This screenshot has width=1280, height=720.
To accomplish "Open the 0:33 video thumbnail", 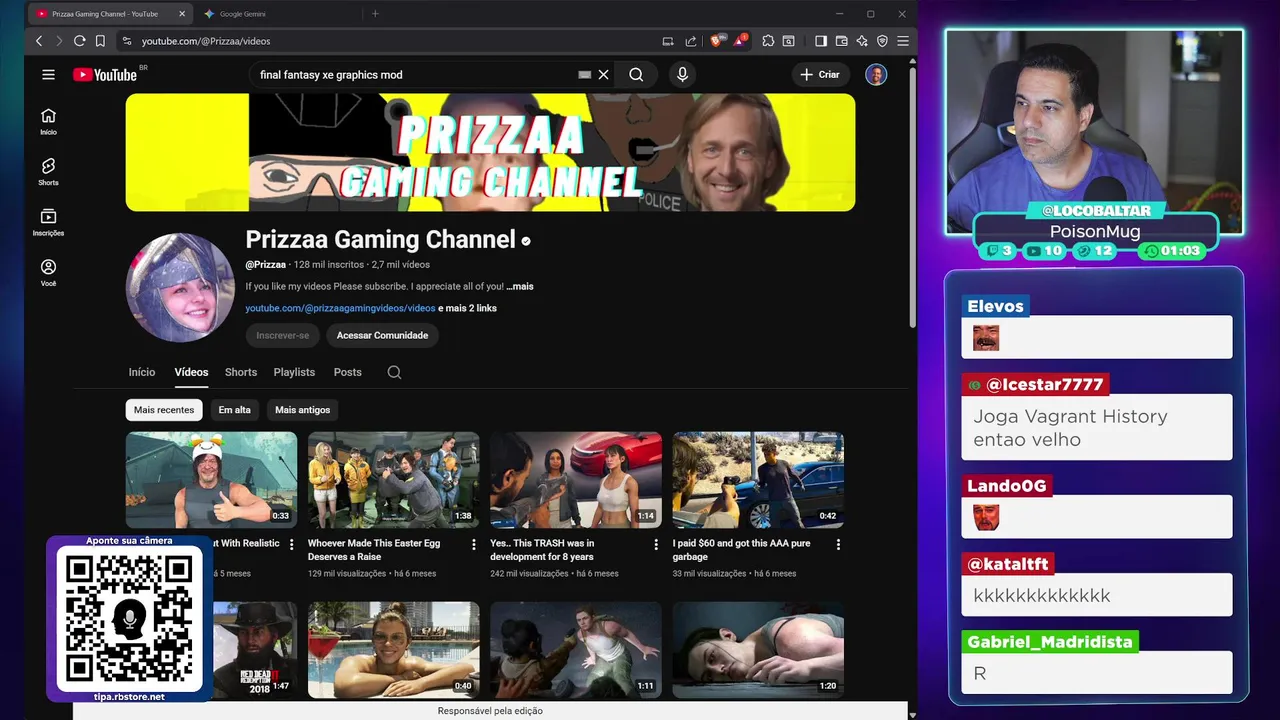I will point(211,480).
